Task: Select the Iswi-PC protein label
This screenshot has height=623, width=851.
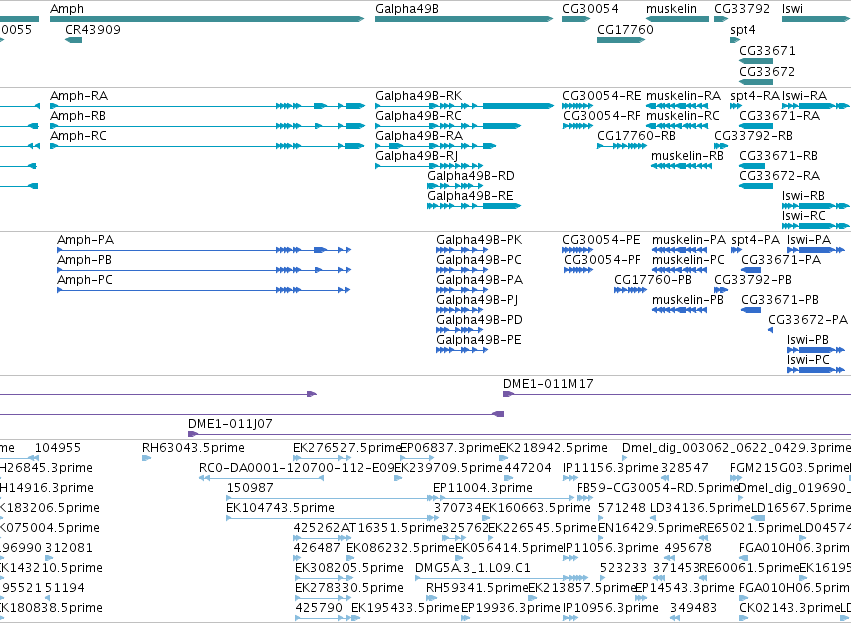Action: click(808, 360)
